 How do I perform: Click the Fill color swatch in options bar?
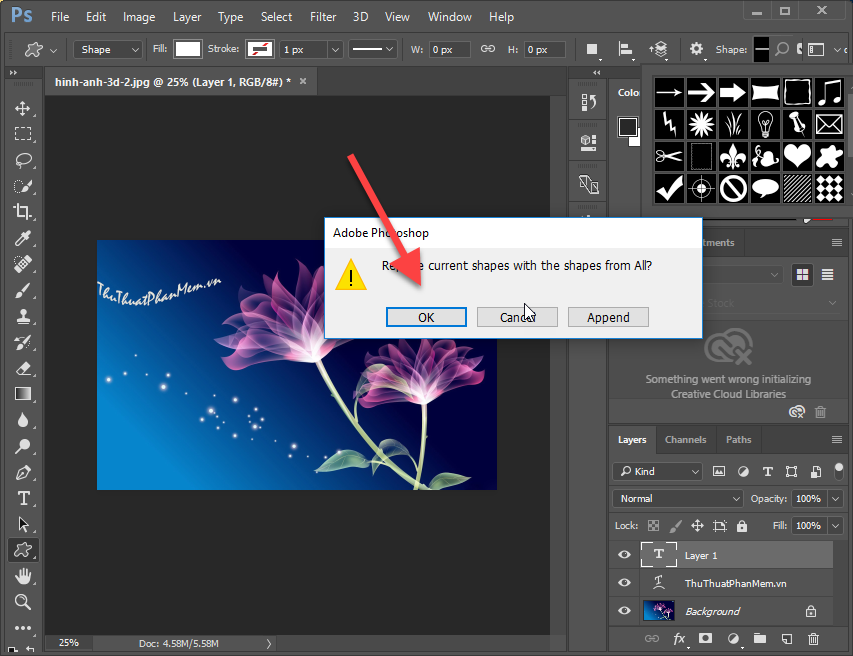click(x=185, y=48)
